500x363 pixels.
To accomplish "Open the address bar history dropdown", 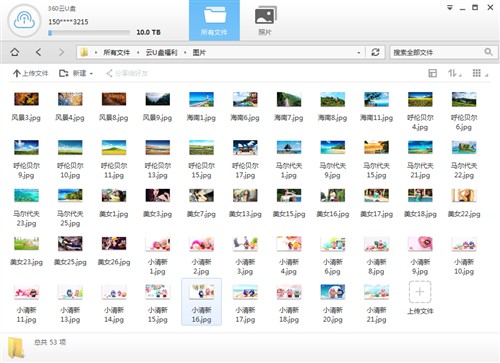I will click(x=359, y=53).
